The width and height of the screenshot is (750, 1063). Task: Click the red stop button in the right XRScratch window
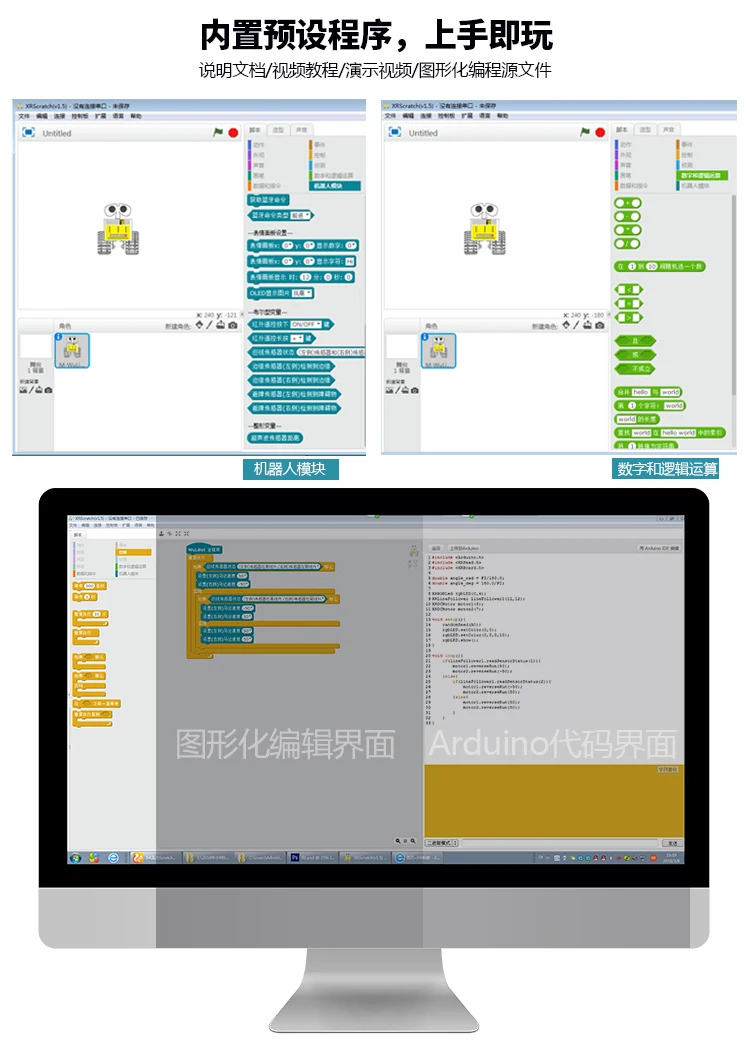[600, 133]
